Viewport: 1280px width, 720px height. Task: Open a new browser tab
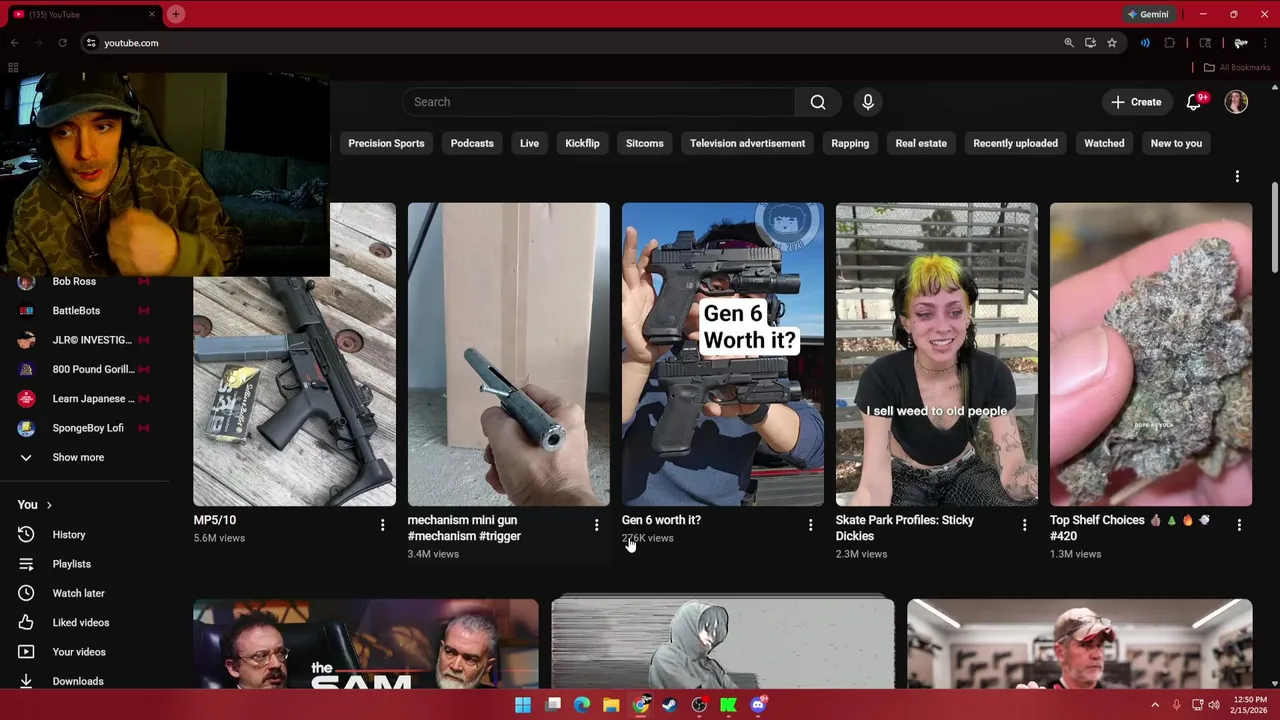click(176, 14)
